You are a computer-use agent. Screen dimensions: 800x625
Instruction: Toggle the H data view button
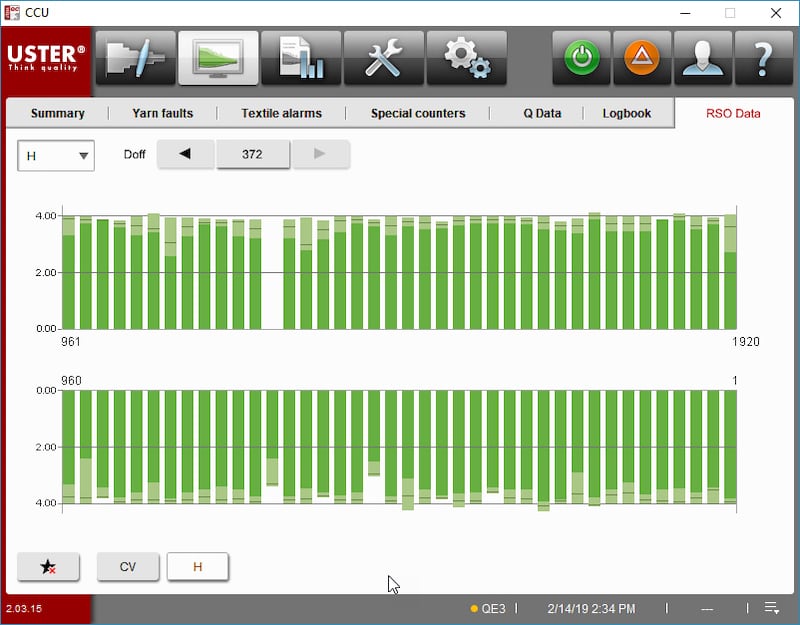point(197,566)
